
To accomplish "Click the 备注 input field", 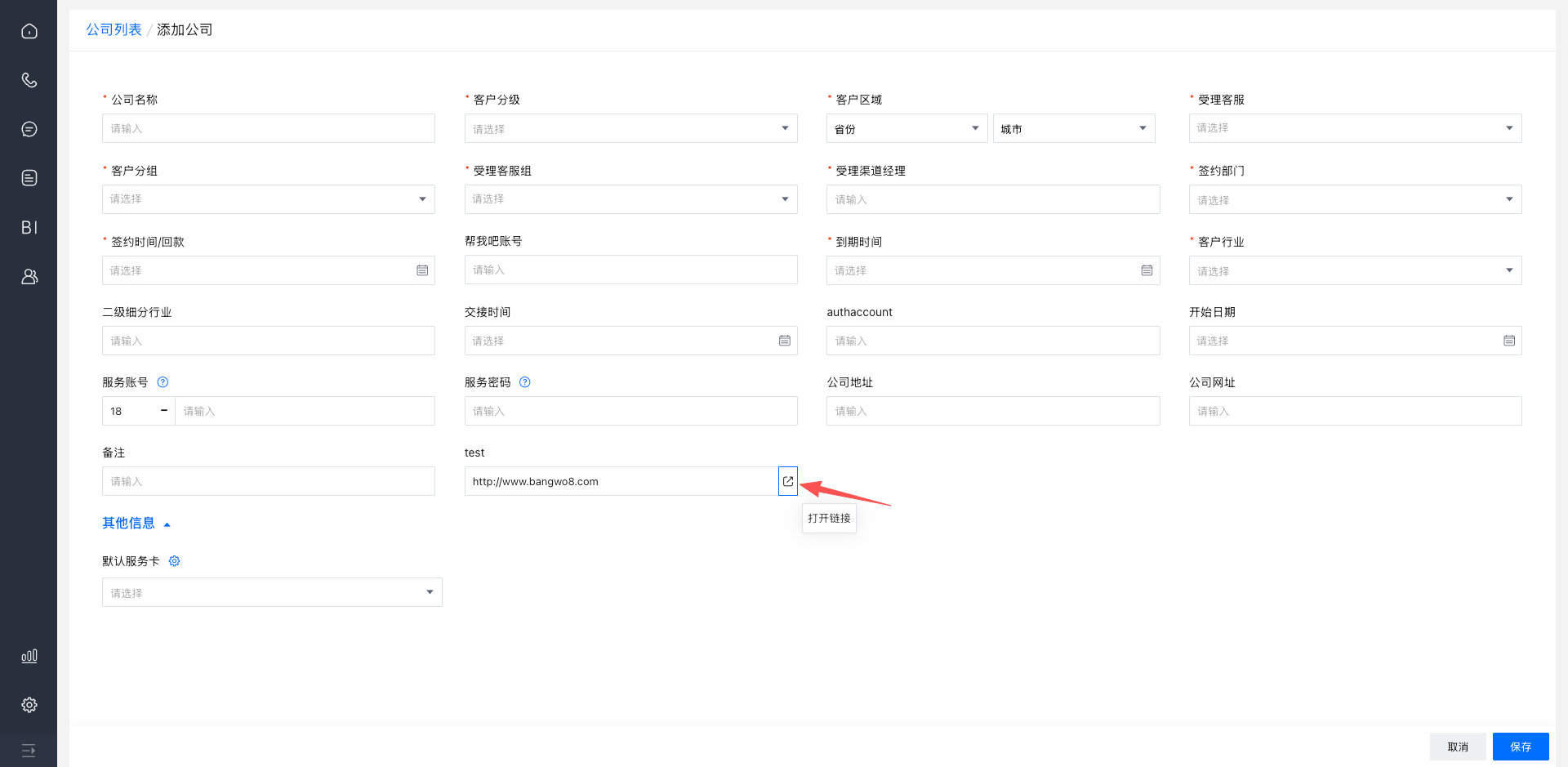I will [269, 481].
